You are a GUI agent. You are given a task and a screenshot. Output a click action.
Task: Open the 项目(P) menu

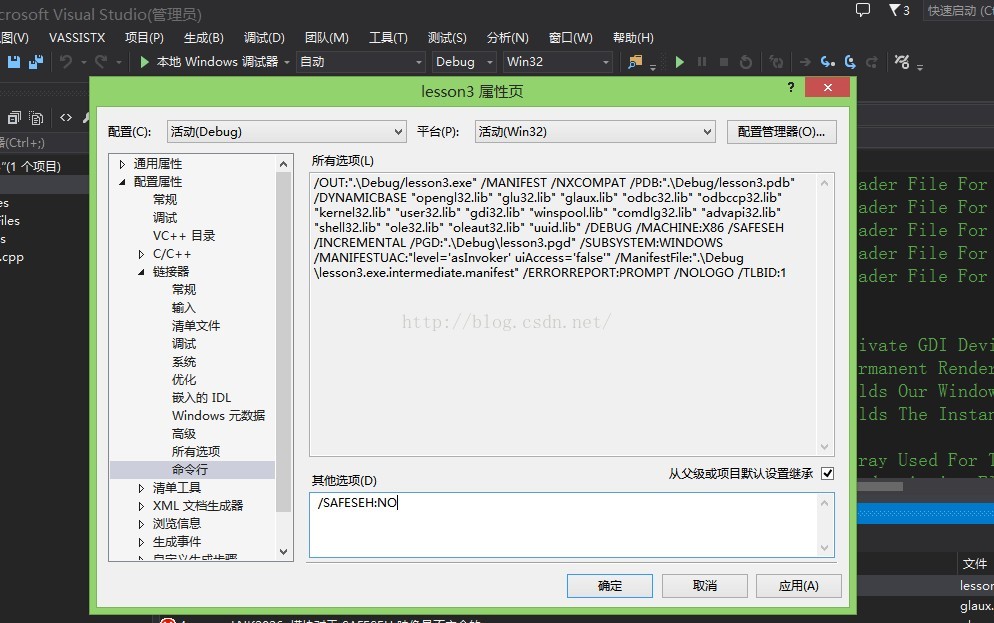144,37
